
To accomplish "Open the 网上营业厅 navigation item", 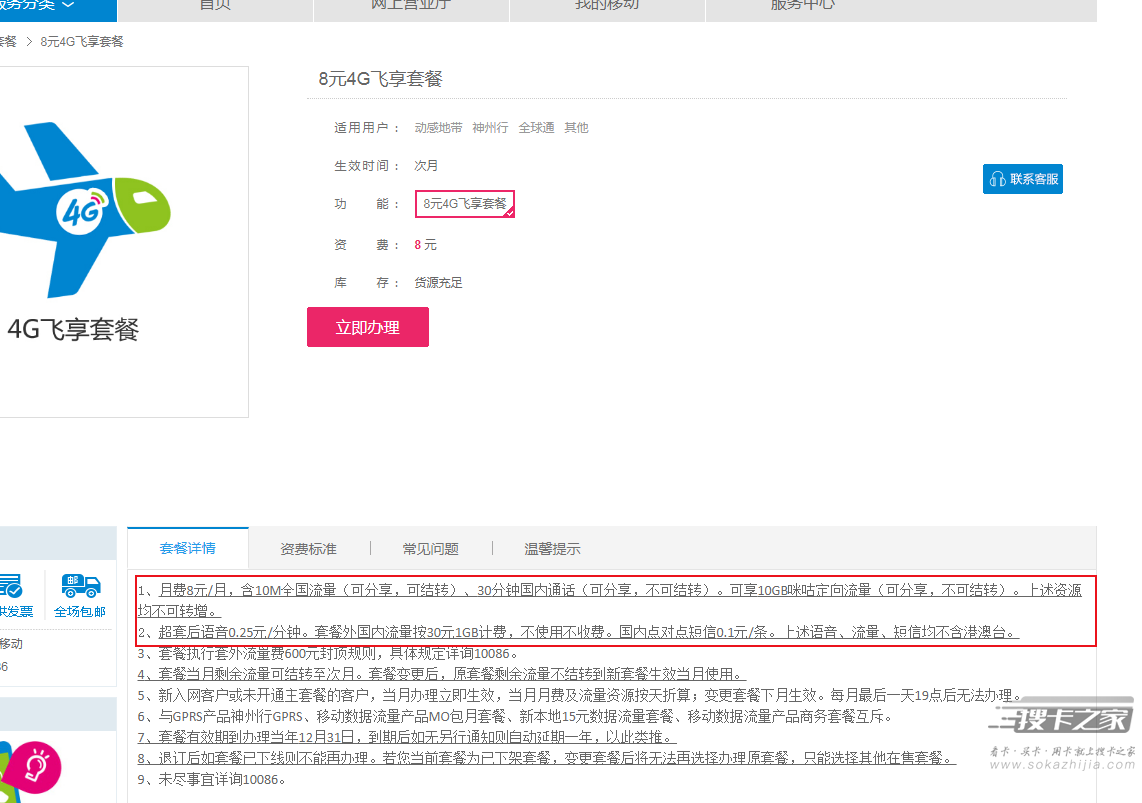I will [411, 6].
